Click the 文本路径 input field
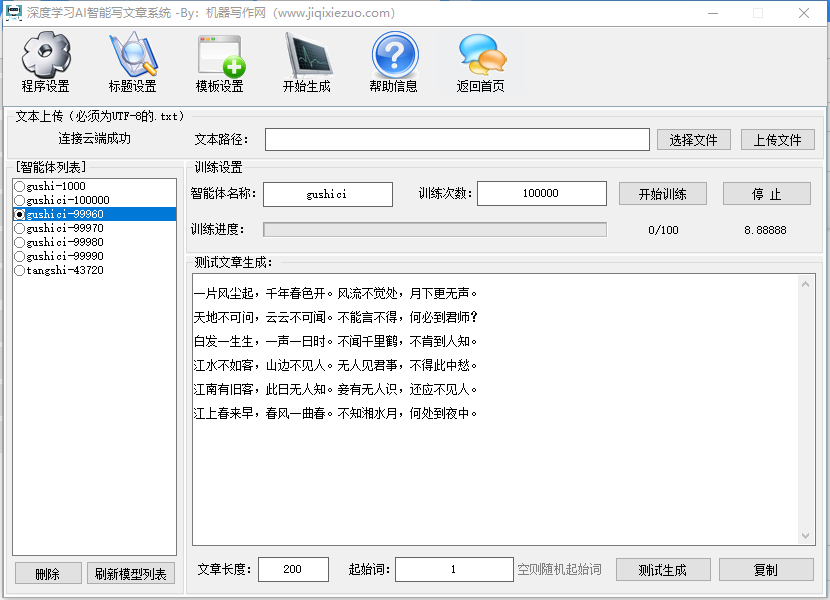This screenshot has width=830, height=600. 457,140
